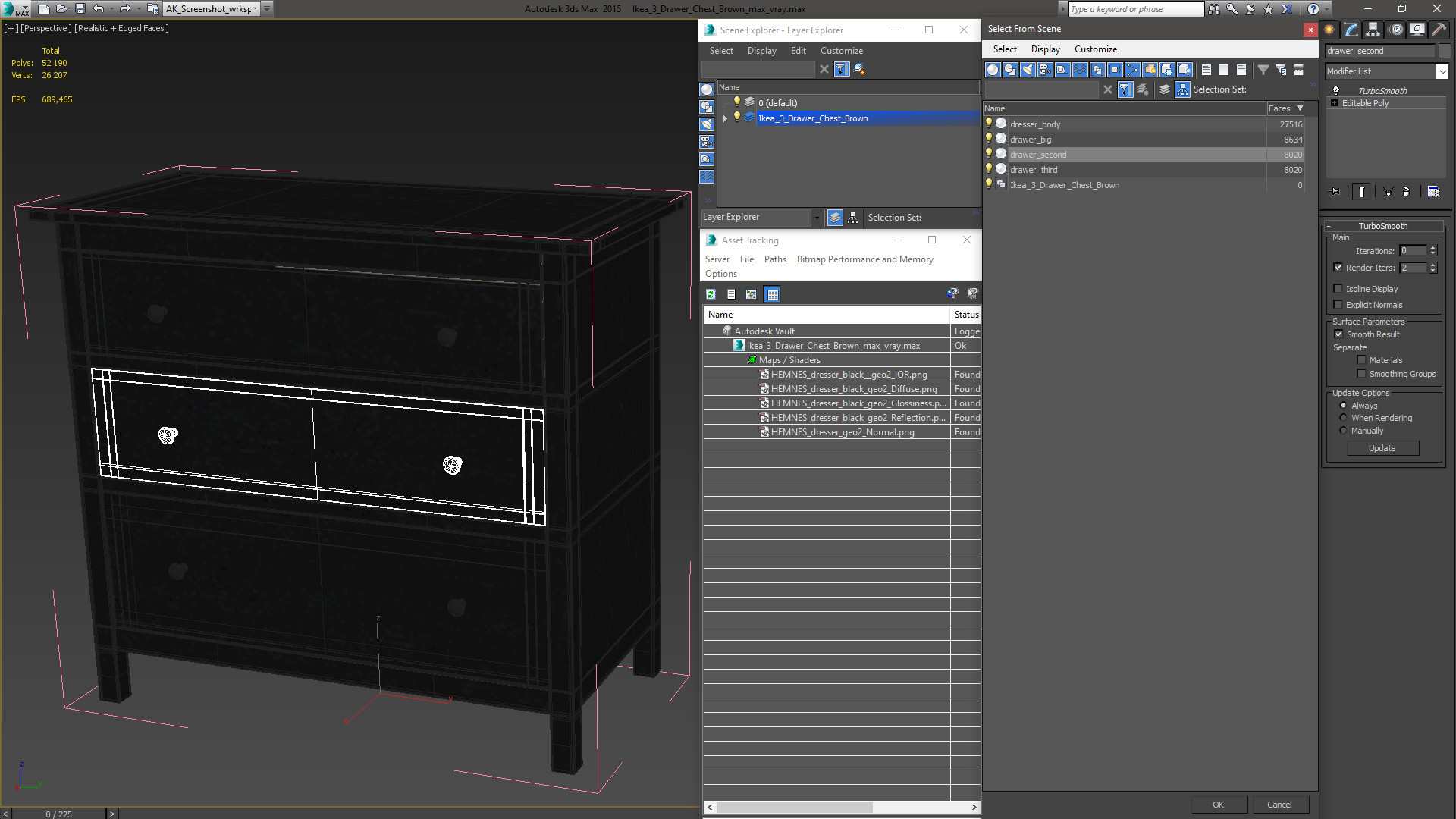Enable Explicit Normals checkbox
1456x819 pixels.
click(x=1338, y=305)
